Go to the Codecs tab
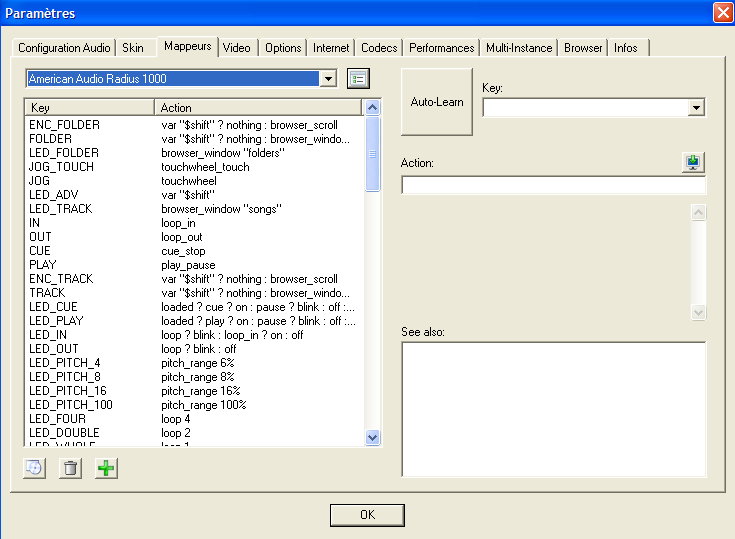Viewport: 735px width, 539px height. click(379, 48)
